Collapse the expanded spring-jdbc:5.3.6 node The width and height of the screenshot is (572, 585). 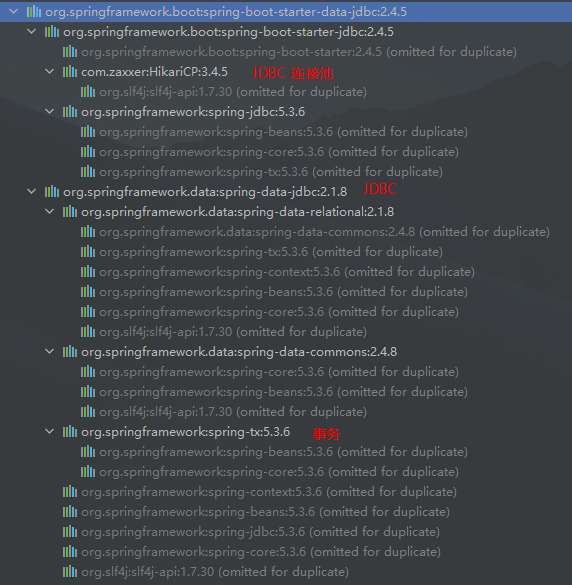tap(49, 112)
